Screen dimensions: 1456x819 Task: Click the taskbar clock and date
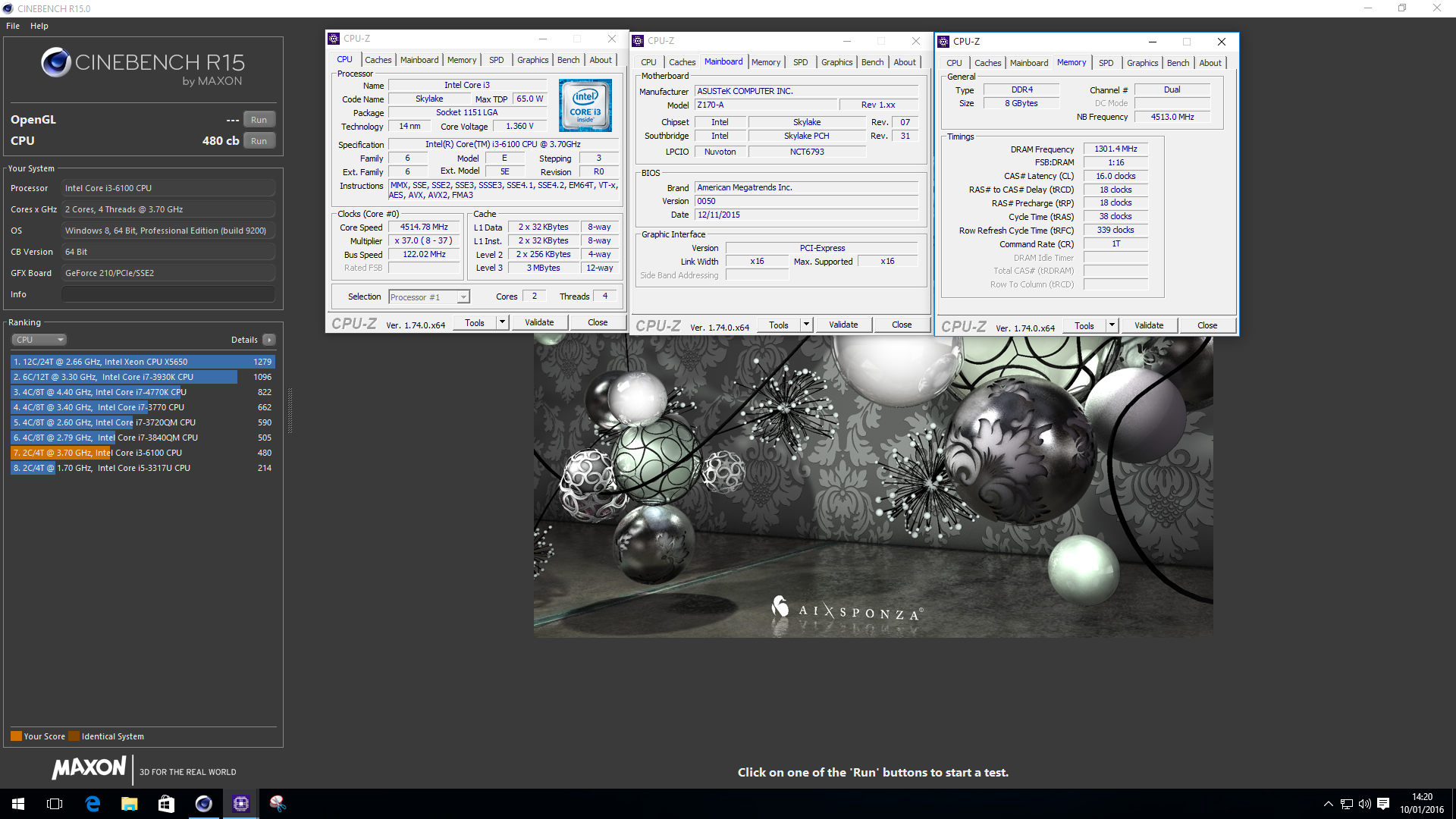click(1422, 804)
